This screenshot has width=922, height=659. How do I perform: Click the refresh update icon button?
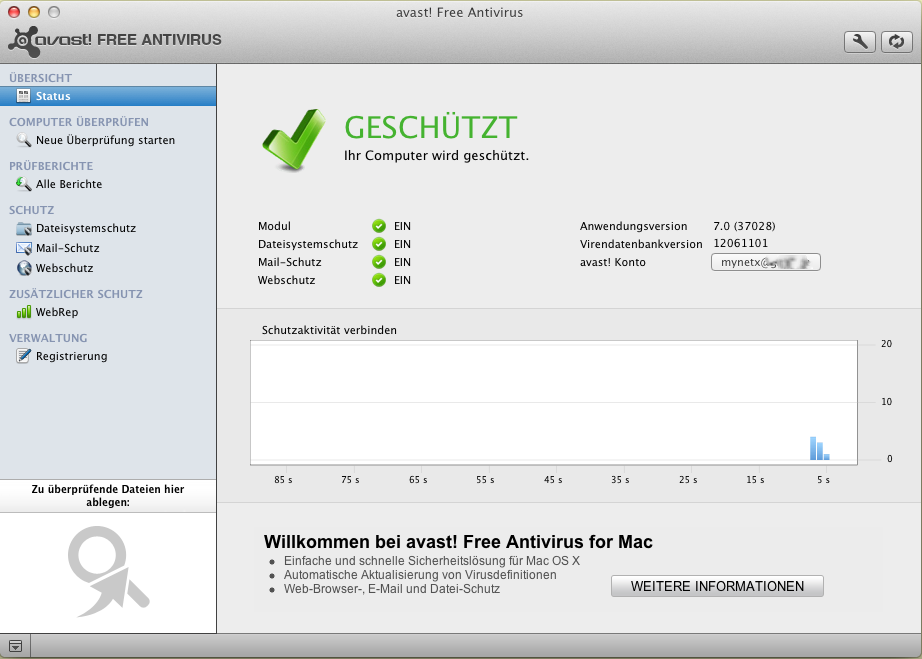point(896,42)
